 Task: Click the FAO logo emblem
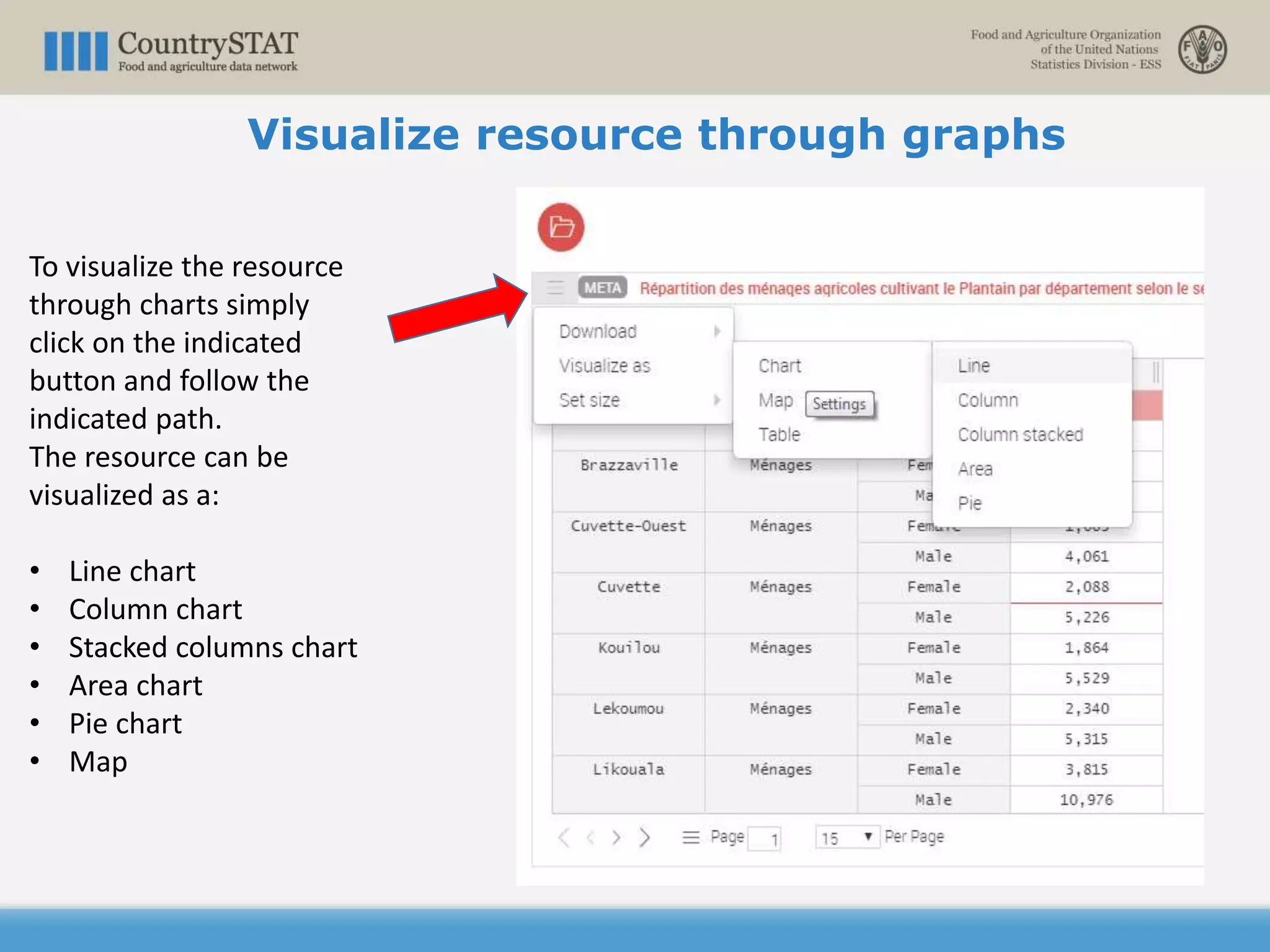click(x=1202, y=50)
